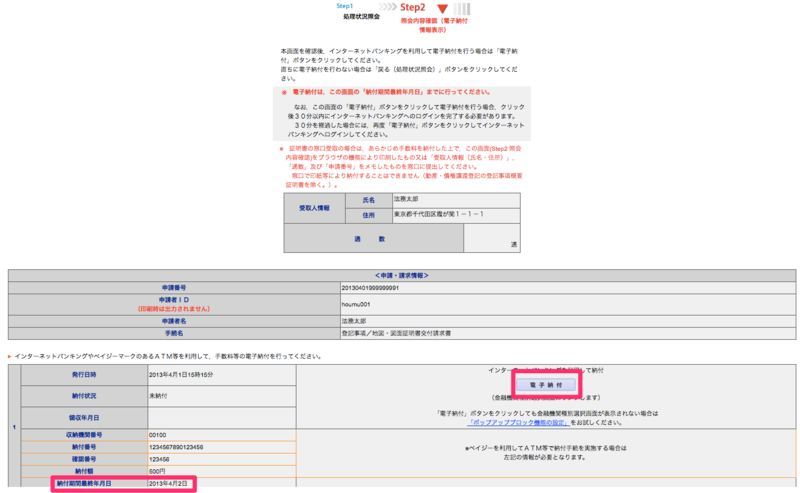Select 納付番号 value 1234567890123456
This screenshot has height=493, width=800.
coord(176,447)
